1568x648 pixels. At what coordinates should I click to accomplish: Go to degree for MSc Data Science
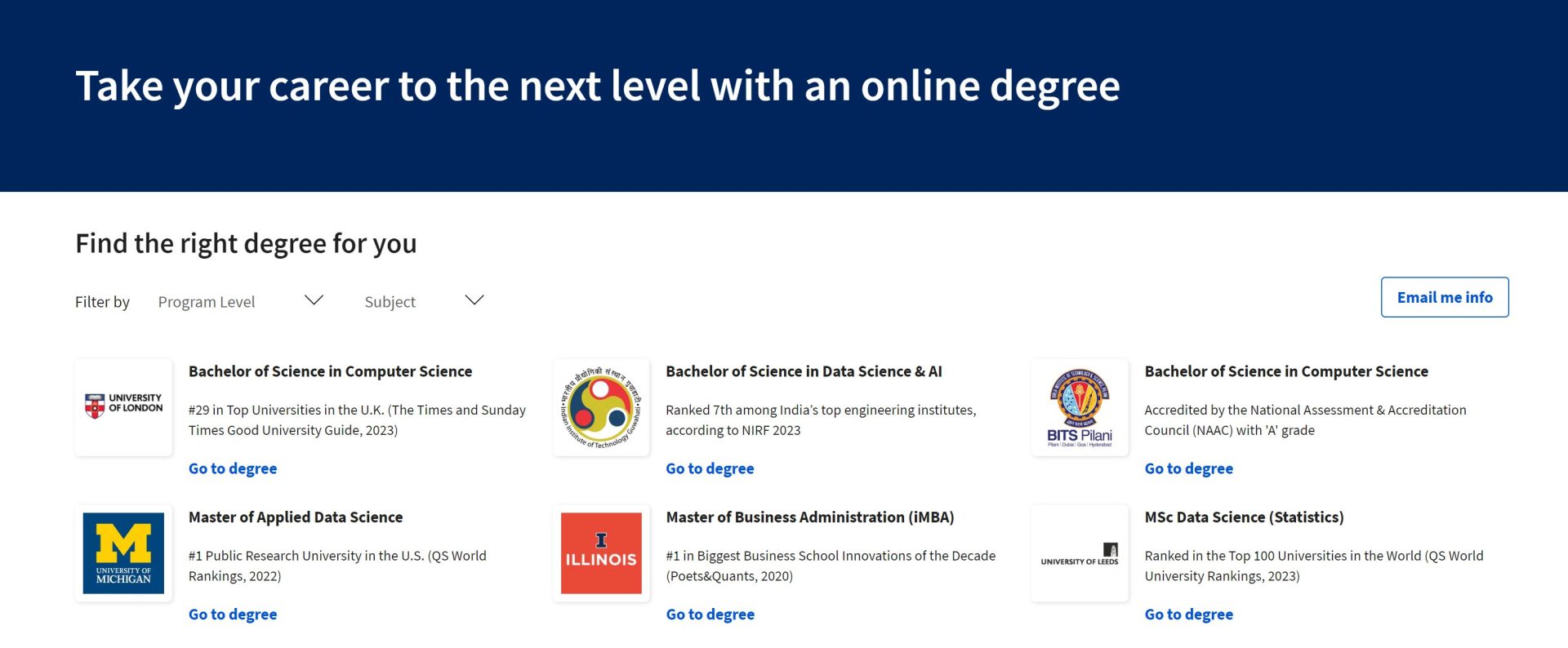coord(1188,615)
